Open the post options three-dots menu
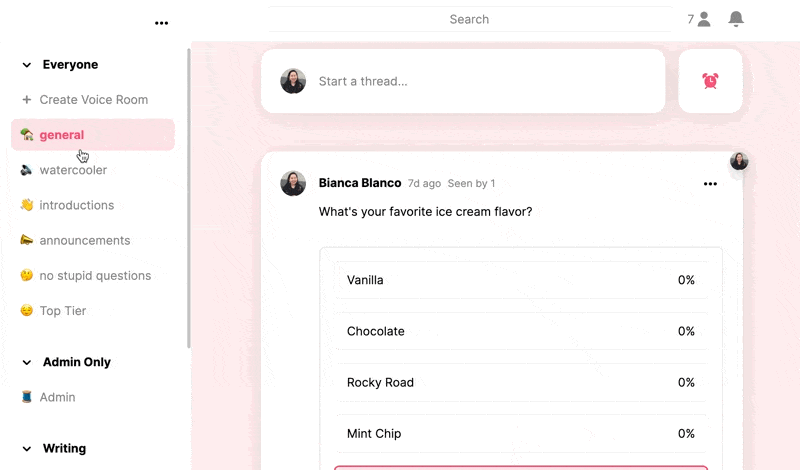Viewport: 800px width, 470px height. 710,184
